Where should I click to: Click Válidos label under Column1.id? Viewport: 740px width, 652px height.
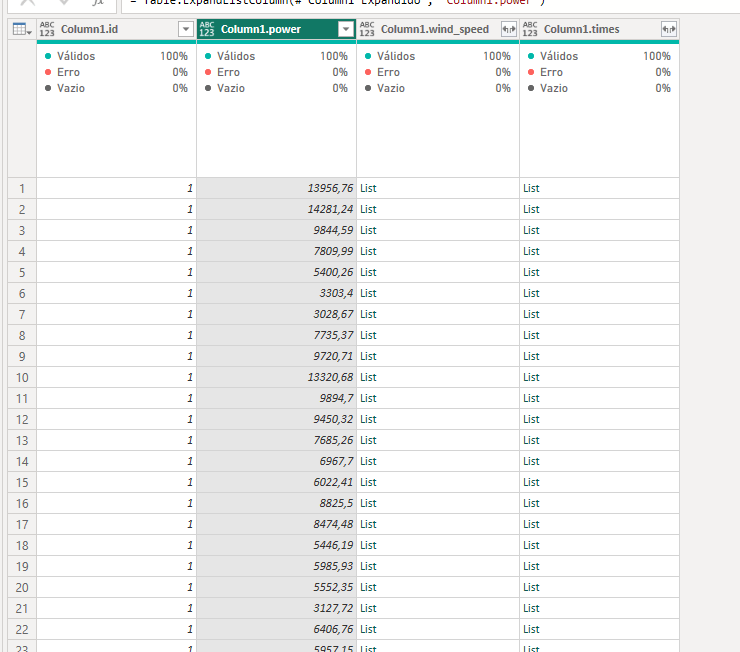(76, 56)
